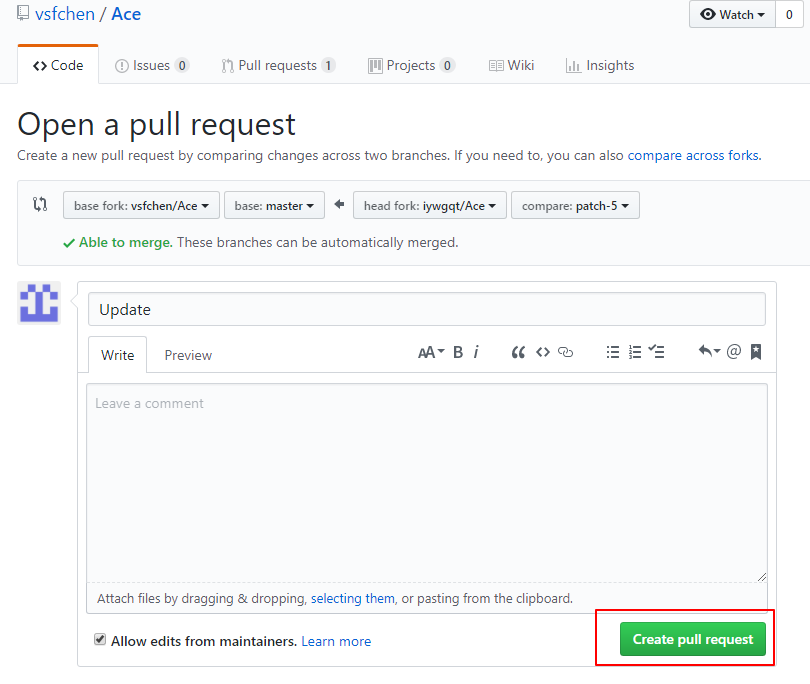
Task: Open the Projects tab
Action: (x=411, y=66)
